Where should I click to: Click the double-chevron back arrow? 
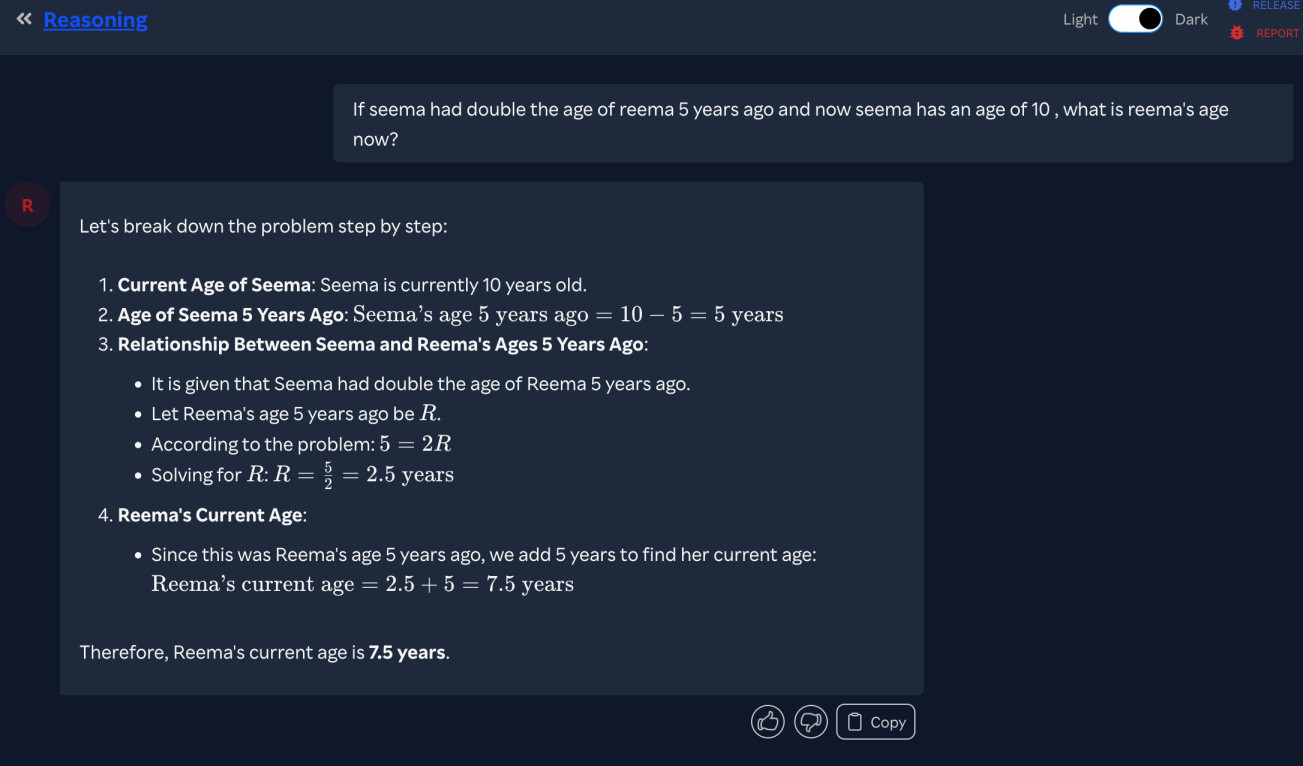point(24,18)
